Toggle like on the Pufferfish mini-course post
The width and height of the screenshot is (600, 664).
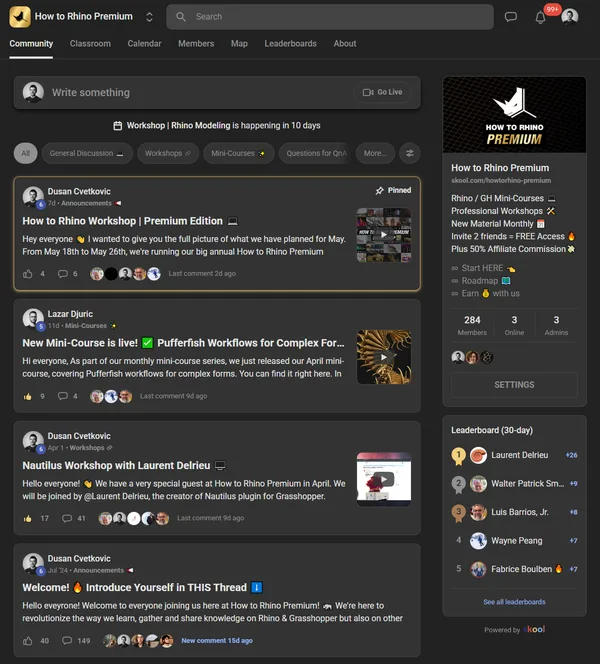tap(28, 396)
